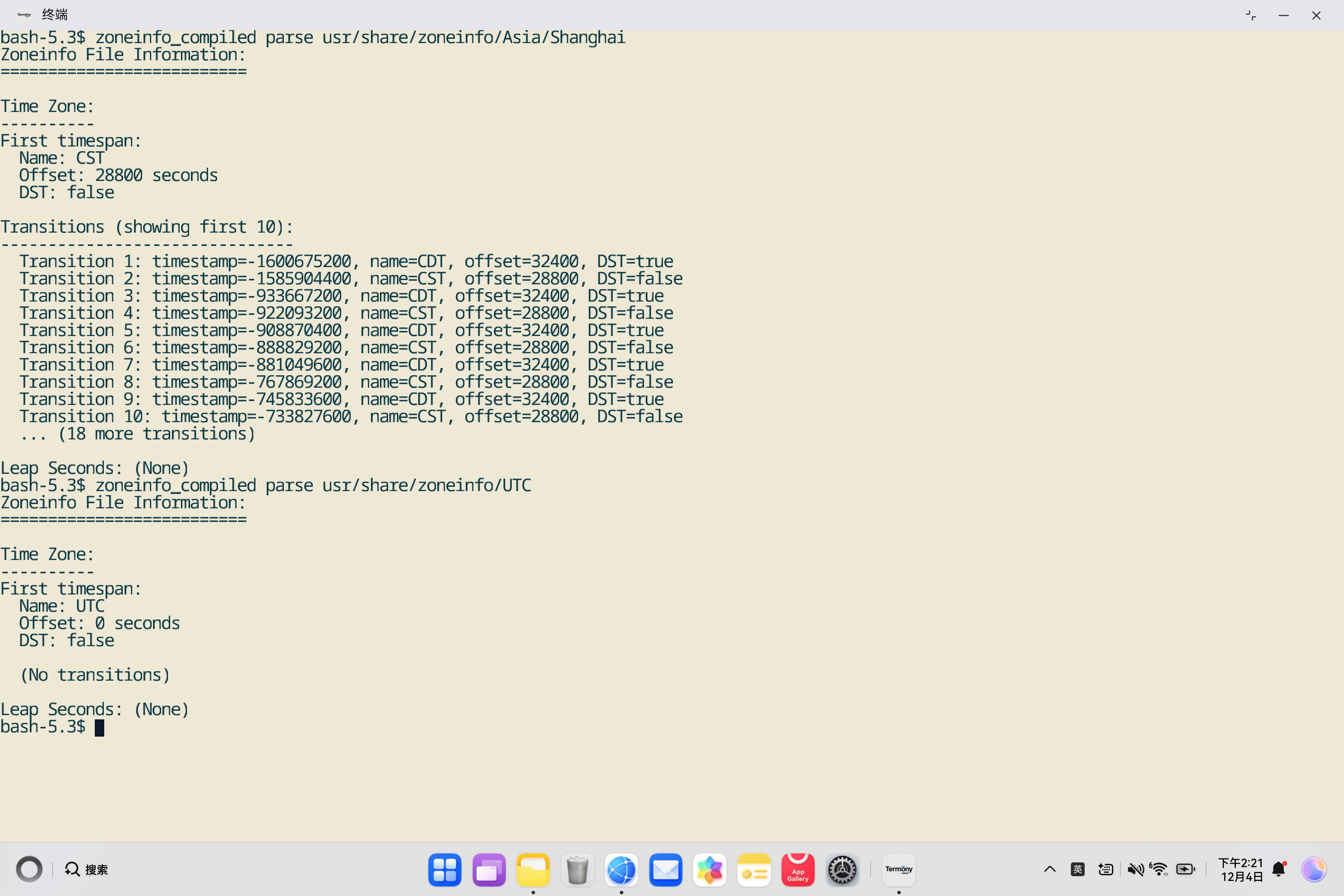Viewport: 1344px width, 896px height.
Task: Click the Termony icon in title bar
Action: [24, 15]
